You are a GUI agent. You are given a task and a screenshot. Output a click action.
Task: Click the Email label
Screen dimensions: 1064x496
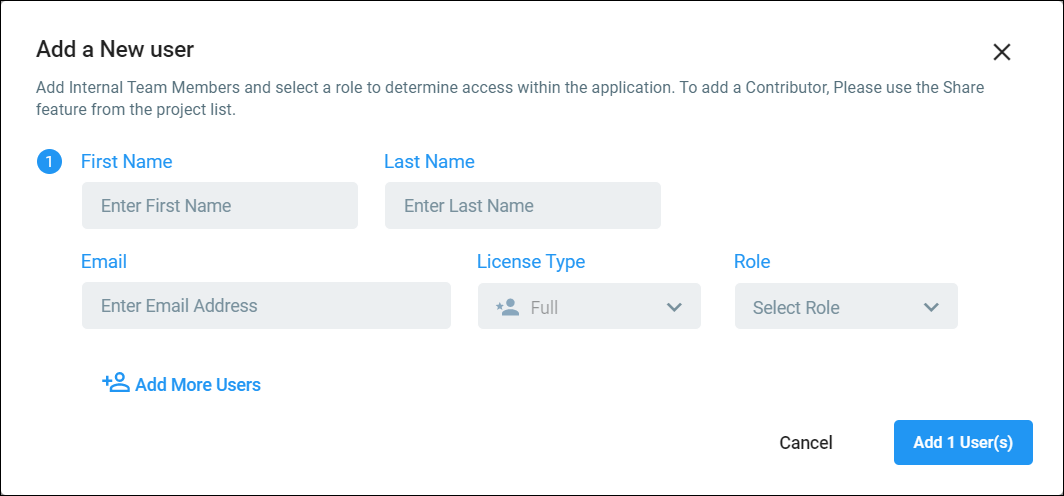click(x=104, y=261)
